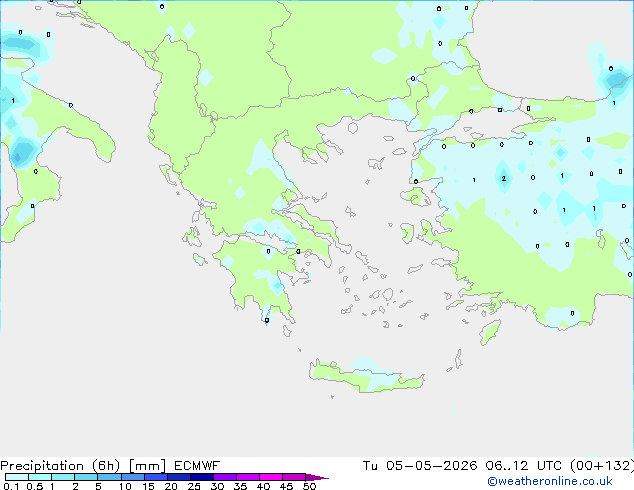Click the "(00+132)" forecast hour text
Viewport: 634px width, 490px height.
[602, 466]
